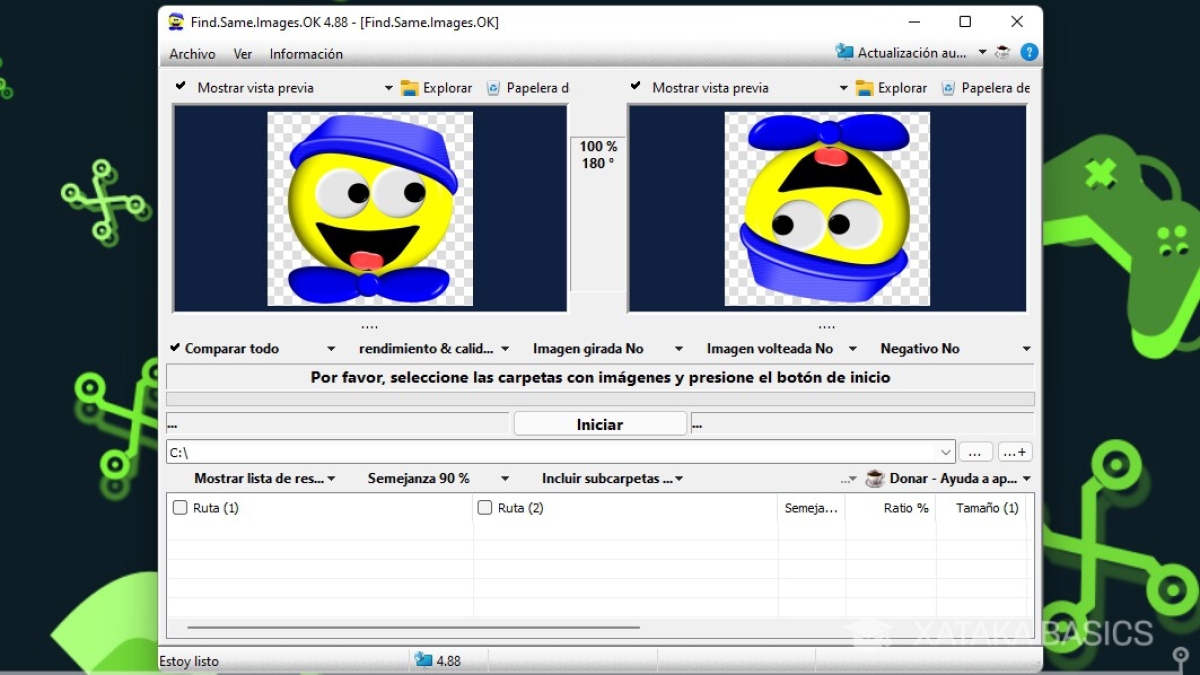Open the Donar - Ayuda a ap... dropdown

[948, 479]
